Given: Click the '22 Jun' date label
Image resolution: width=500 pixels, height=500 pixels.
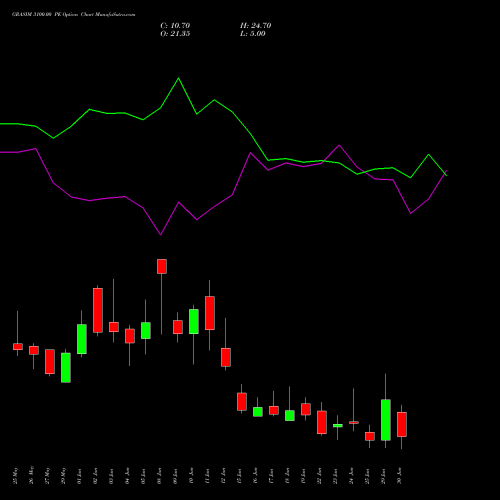Looking at the screenshot, I should pyautogui.click(x=319, y=476).
